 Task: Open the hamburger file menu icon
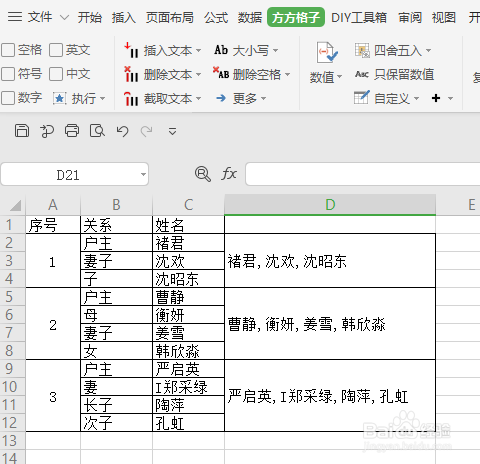[15, 16]
